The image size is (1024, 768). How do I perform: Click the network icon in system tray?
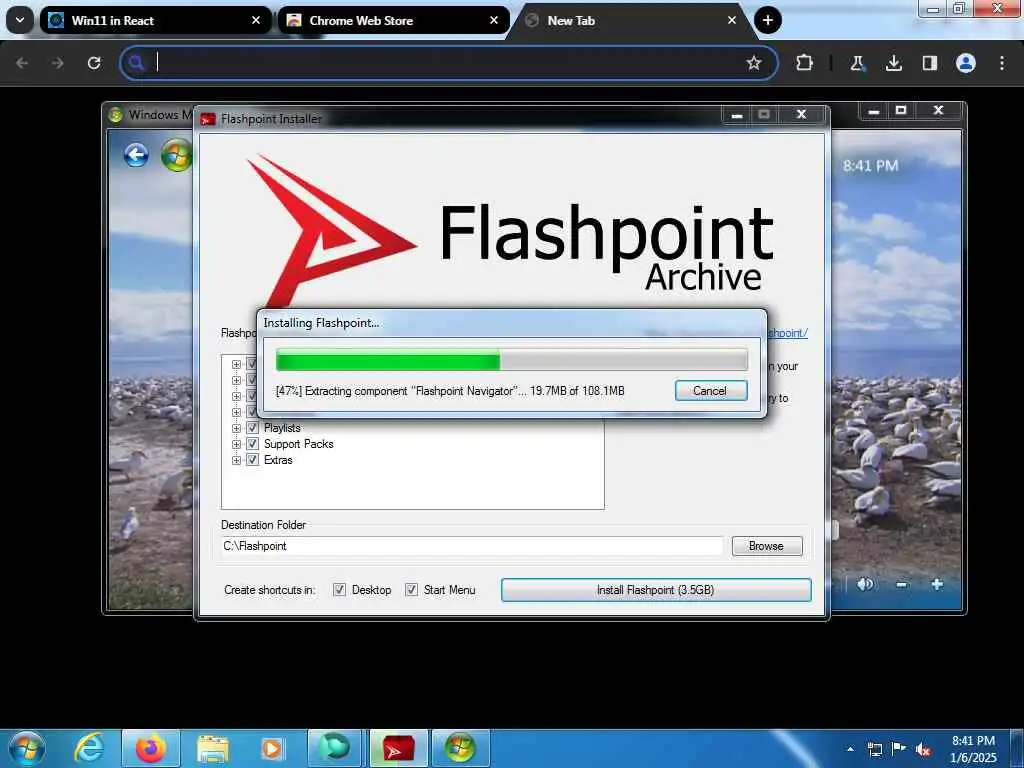[875, 749]
